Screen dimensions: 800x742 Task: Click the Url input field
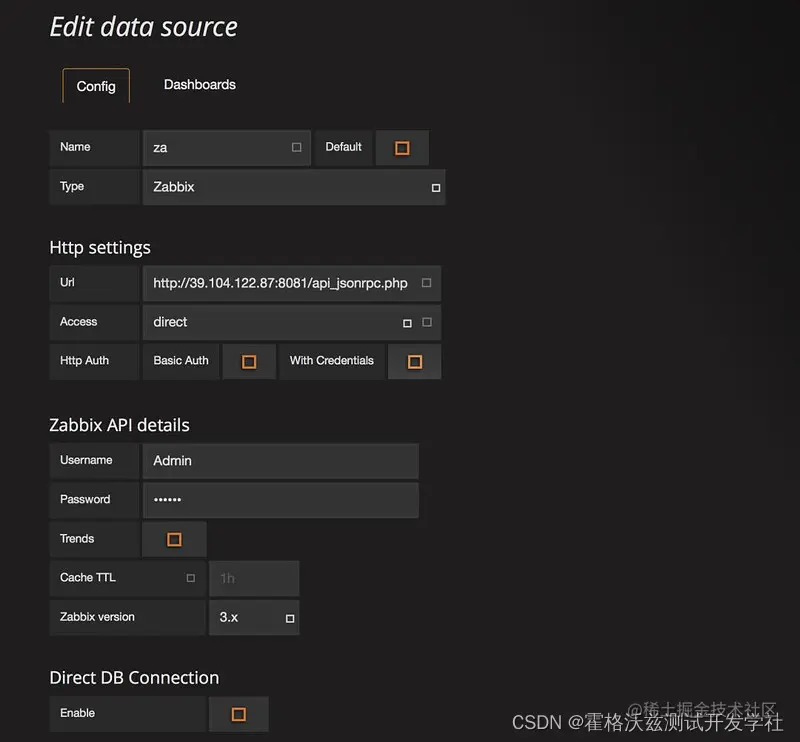click(292, 283)
